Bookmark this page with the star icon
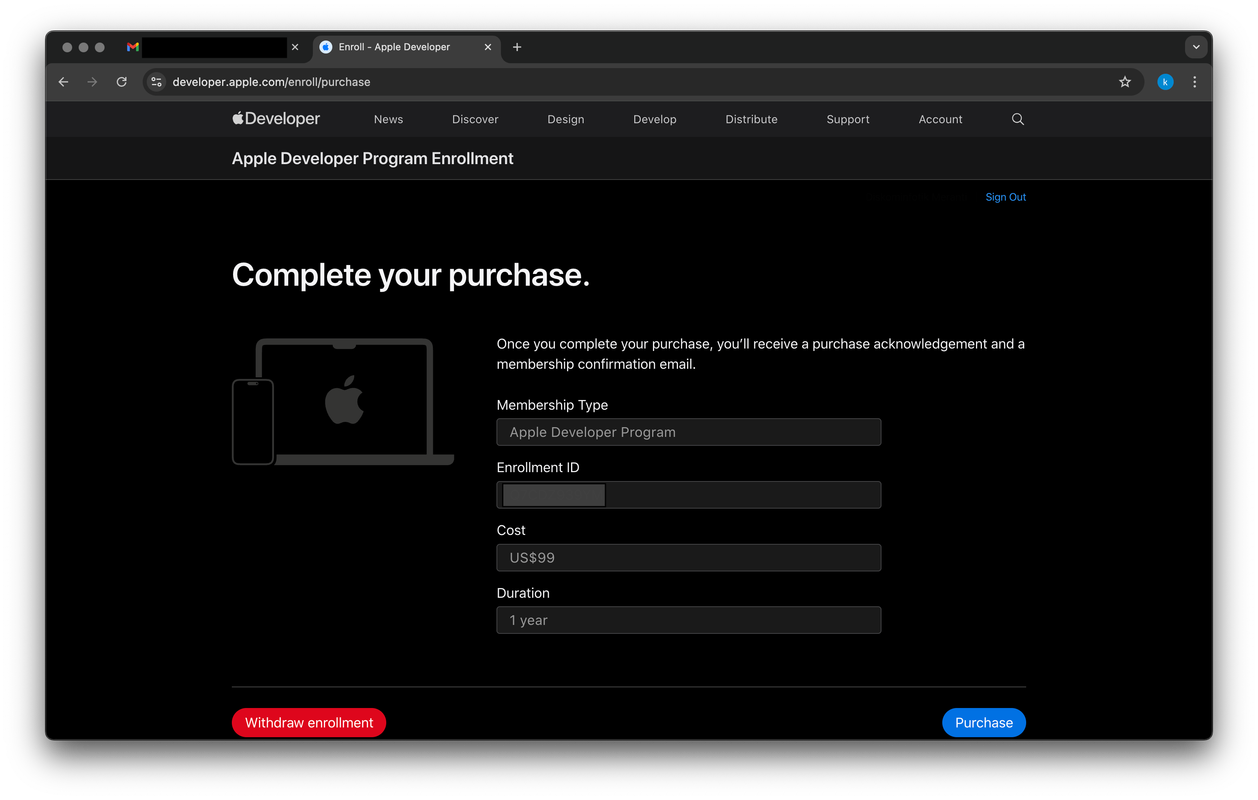The width and height of the screenshot is (1258, 800). 1125,82
